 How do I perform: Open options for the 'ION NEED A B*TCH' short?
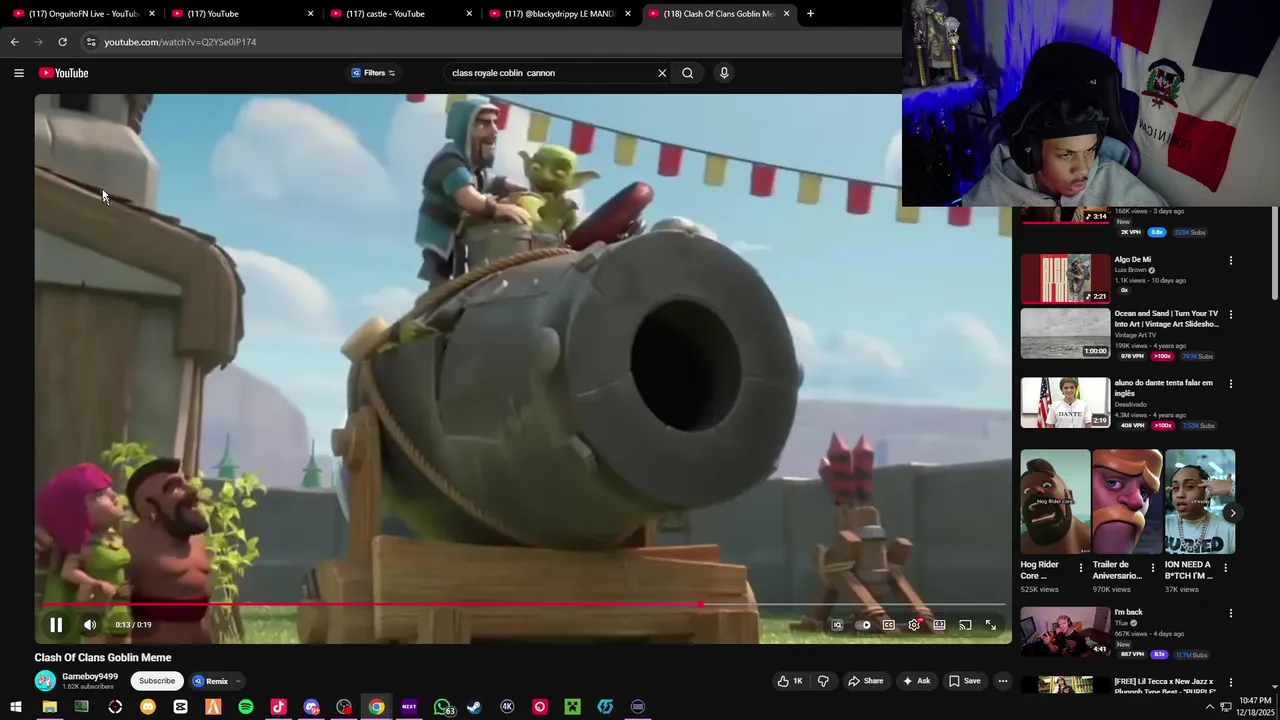pyautogui.click(x=1225, y=568)
